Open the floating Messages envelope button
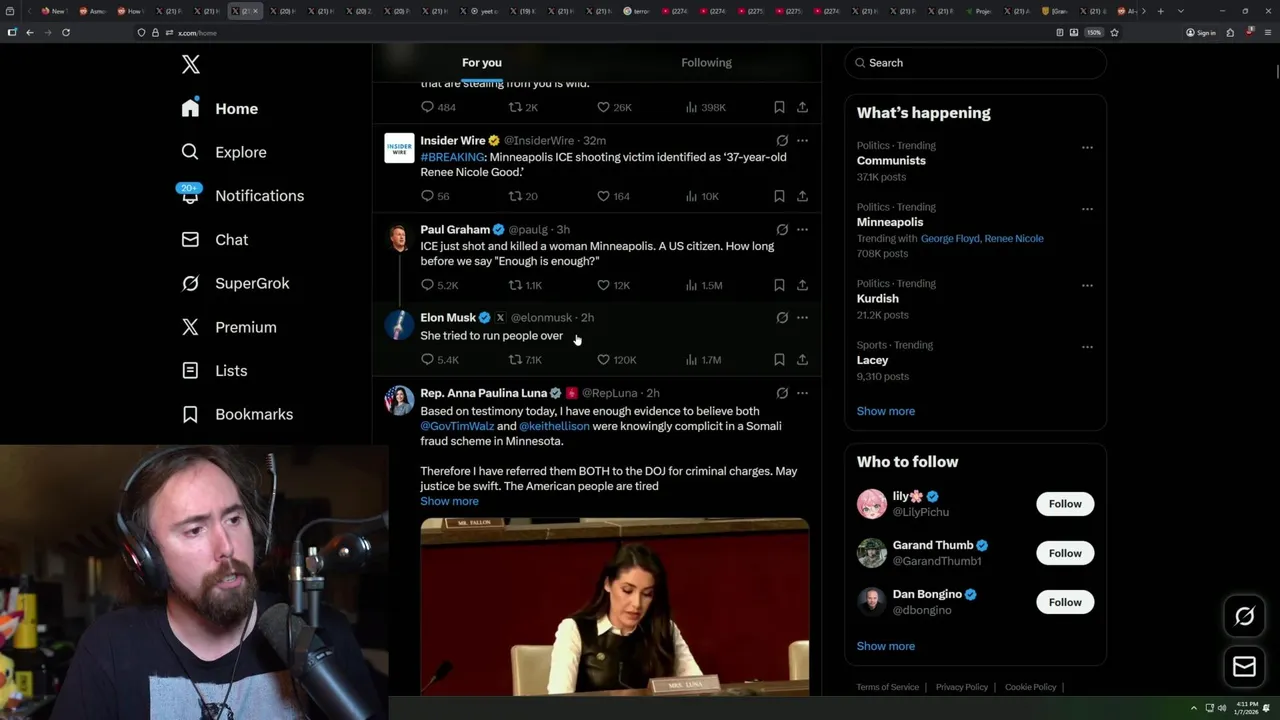The image size is (1280, 720). click(x=1244, y=666)
